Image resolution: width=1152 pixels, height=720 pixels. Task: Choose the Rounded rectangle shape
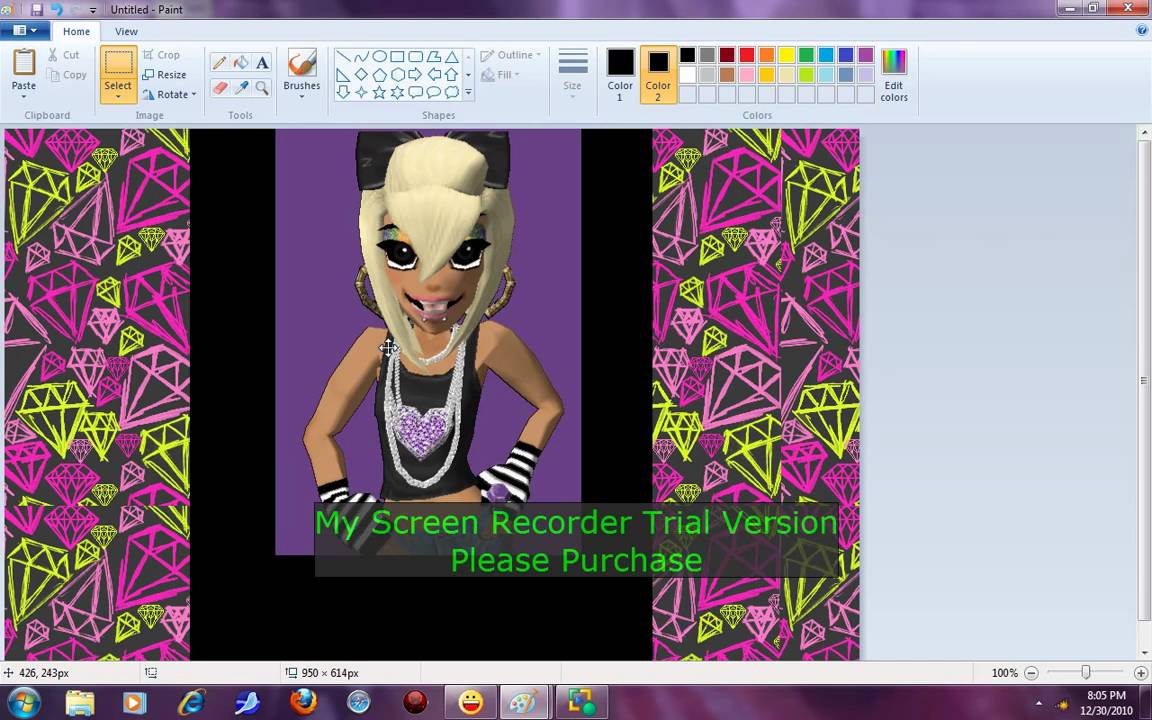point(415,57)
